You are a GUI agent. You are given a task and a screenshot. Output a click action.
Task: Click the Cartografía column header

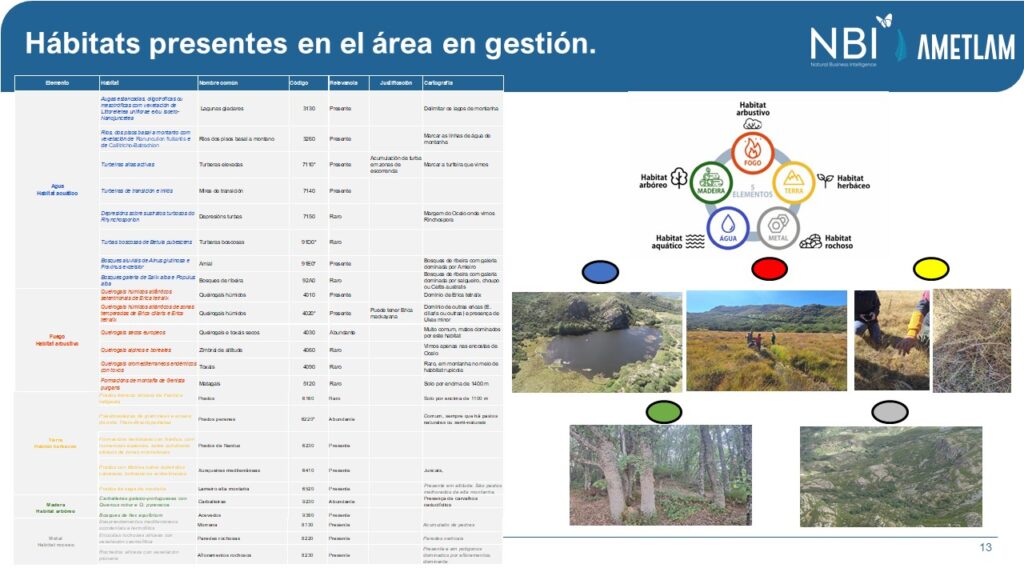coord(462,83)
